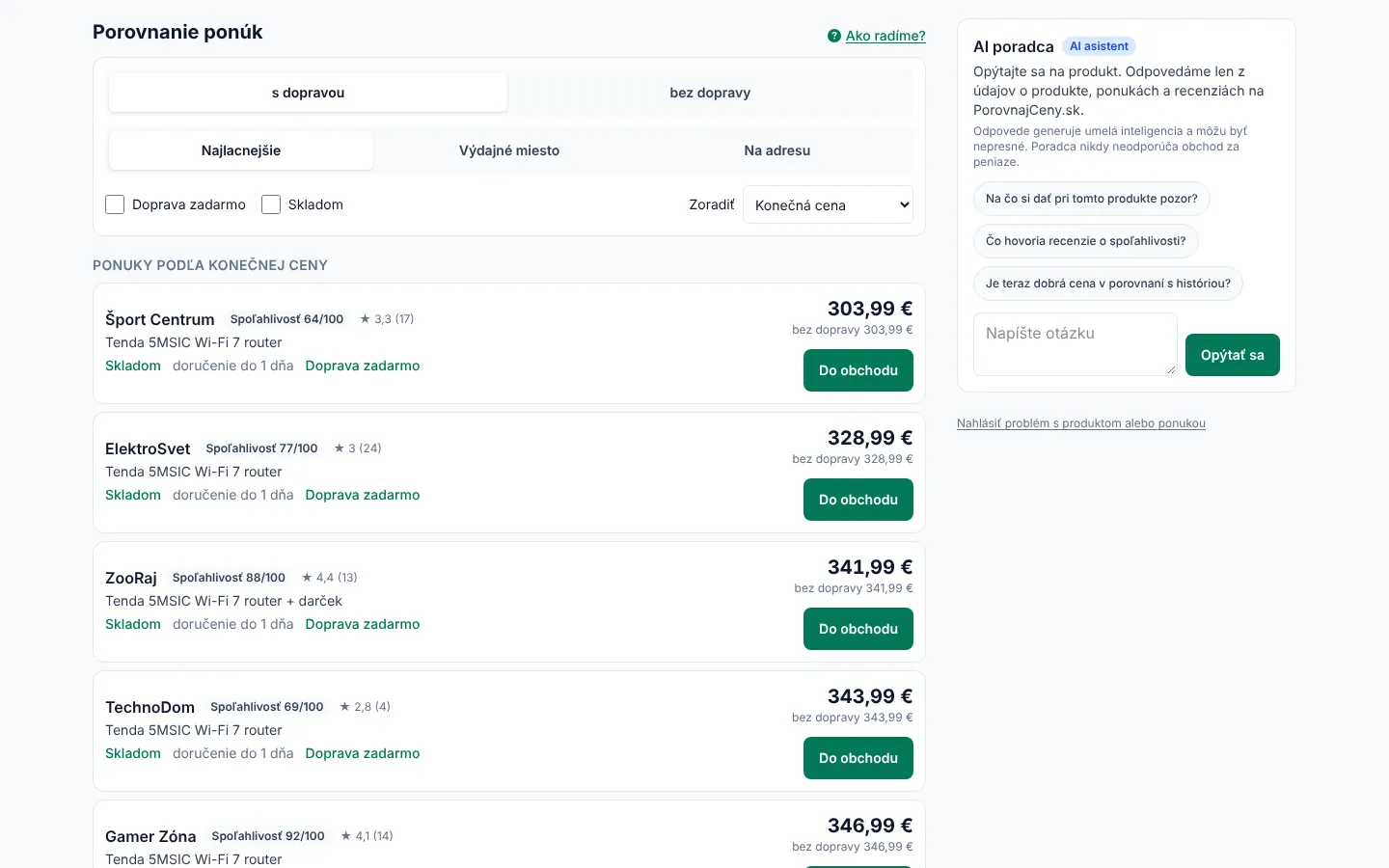Tick the Skladom filter checkbox

[271, 204]
